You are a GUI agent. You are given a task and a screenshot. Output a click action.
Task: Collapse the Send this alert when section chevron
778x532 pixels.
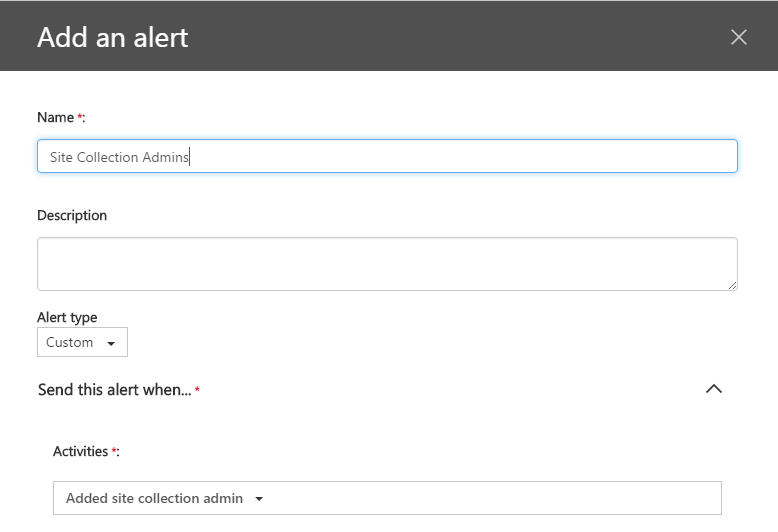tap(714, 389)
